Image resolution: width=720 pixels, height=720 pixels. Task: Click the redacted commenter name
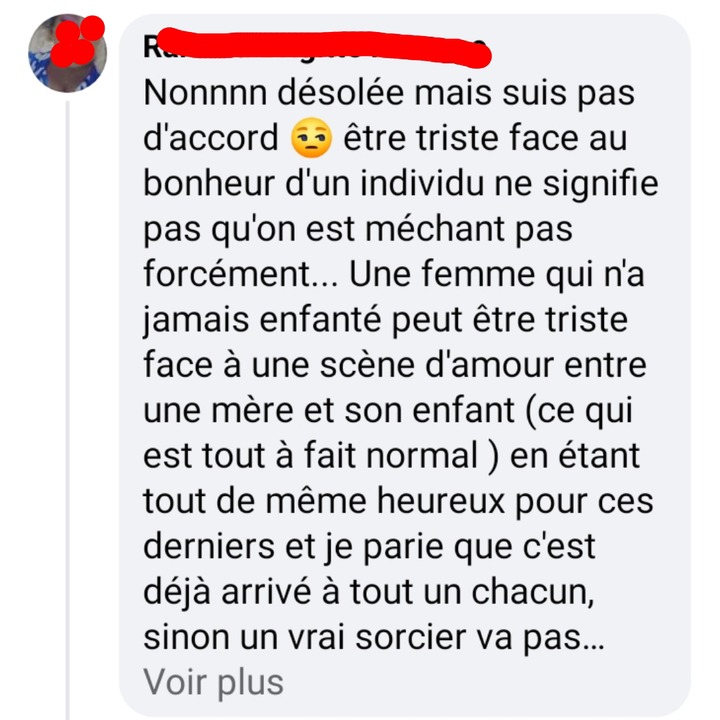tap(317, 48)
